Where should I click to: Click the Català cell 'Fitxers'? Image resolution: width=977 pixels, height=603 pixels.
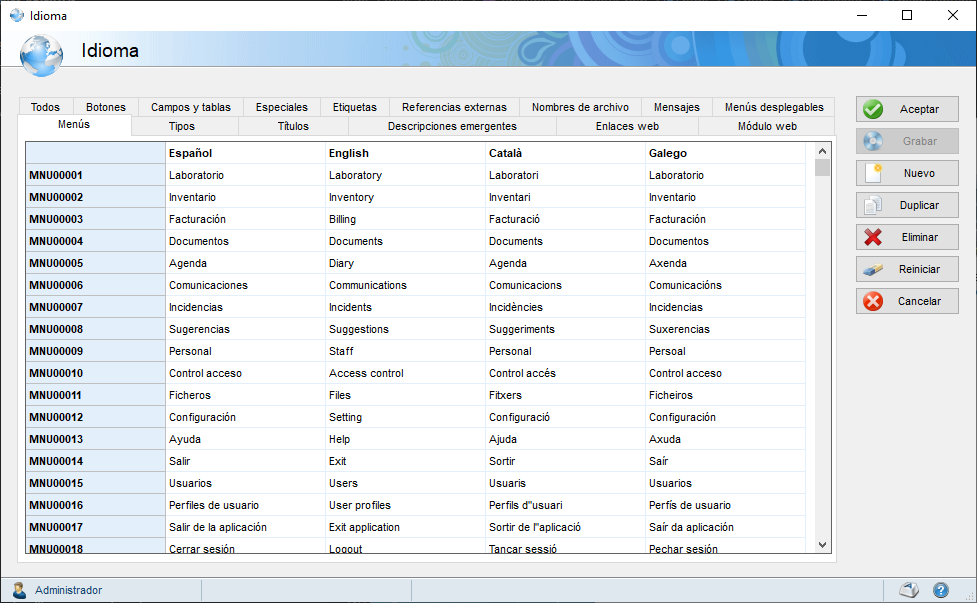pyautogui.click(x=565, y=395)
